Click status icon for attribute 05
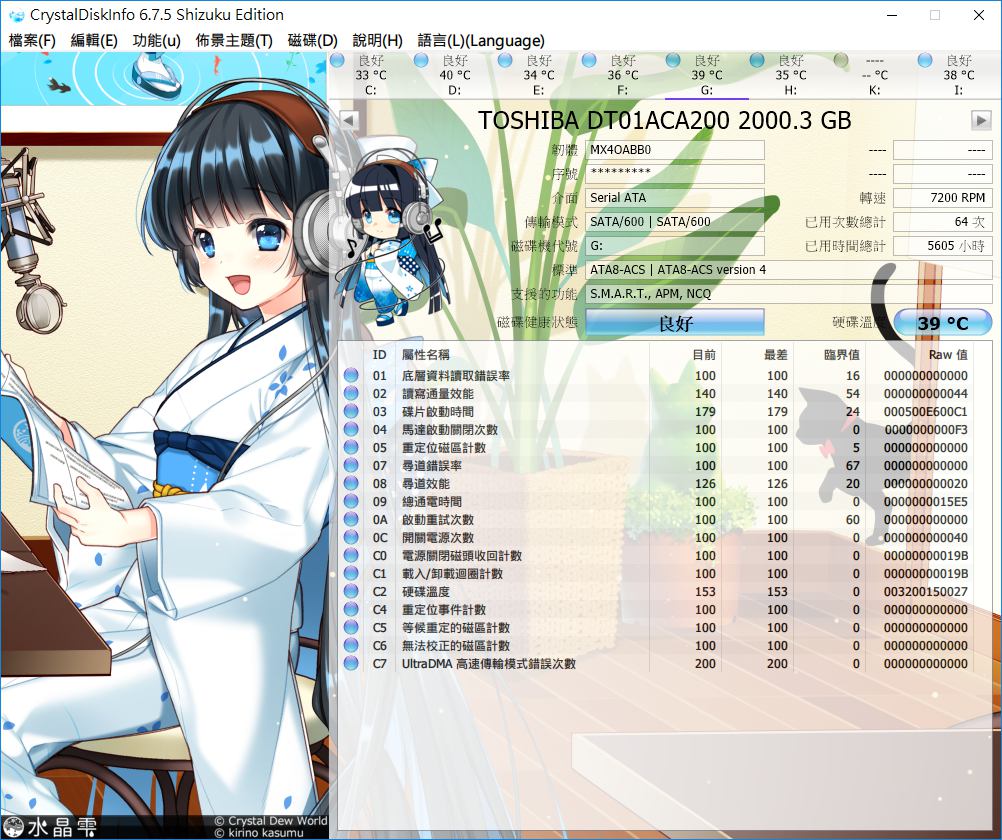1002x840 pixels. tap(351, 447)
